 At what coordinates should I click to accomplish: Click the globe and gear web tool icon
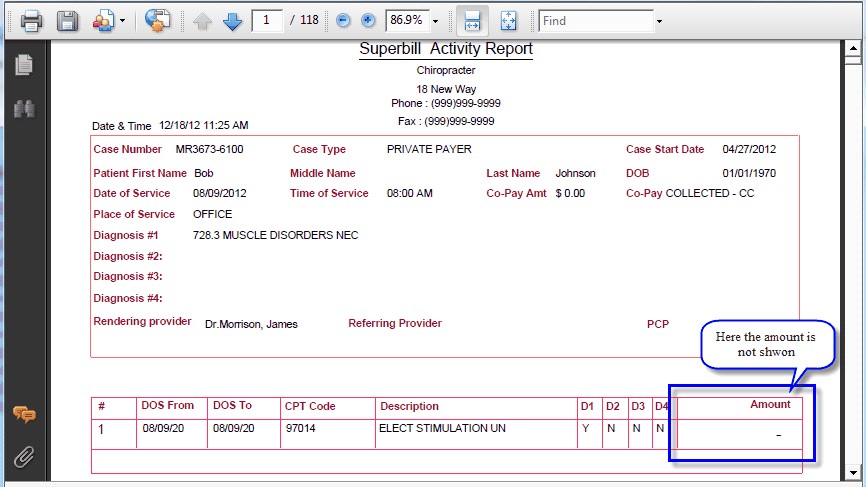pos(157,20)
